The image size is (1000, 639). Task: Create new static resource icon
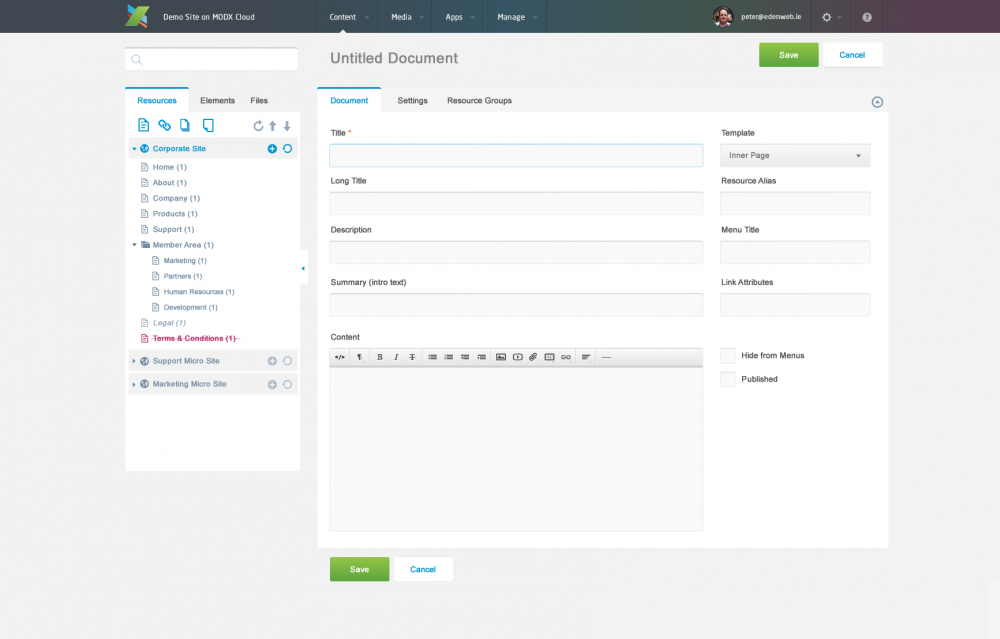click(208, 125)
